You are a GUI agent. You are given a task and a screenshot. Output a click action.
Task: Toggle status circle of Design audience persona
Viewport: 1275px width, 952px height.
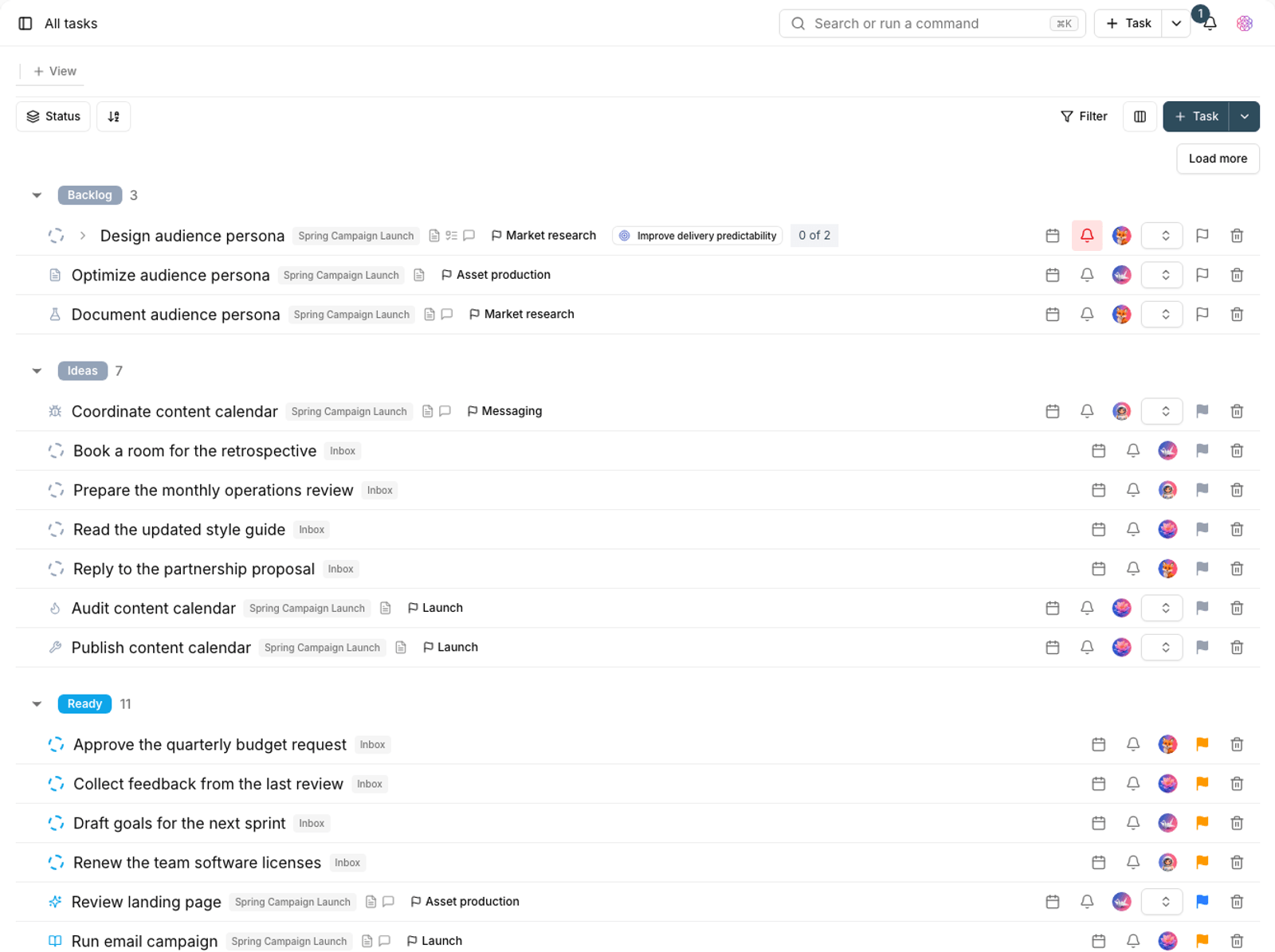pos(56,236)
